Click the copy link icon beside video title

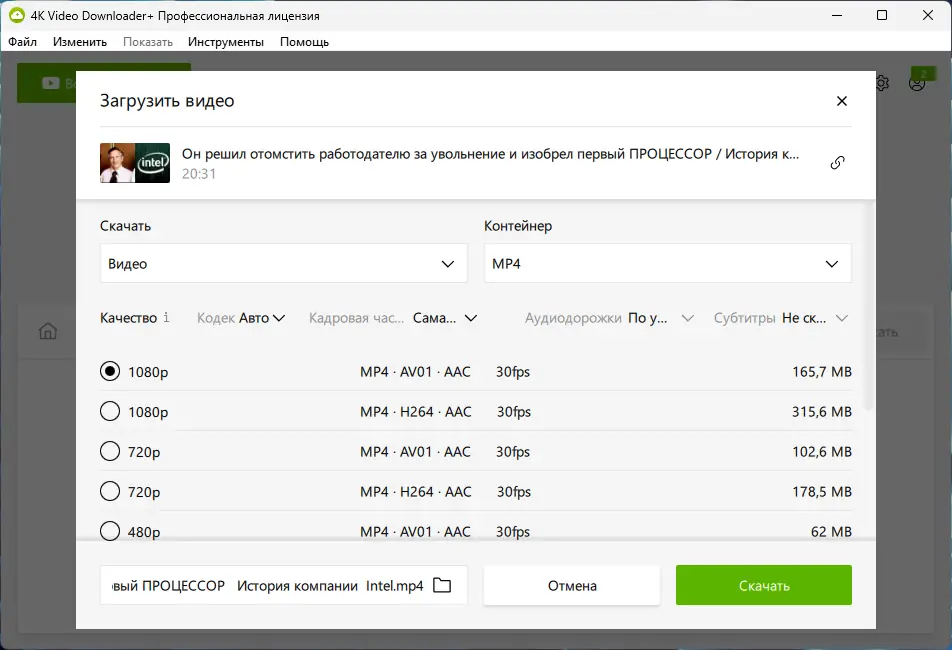tap(837, 162)
